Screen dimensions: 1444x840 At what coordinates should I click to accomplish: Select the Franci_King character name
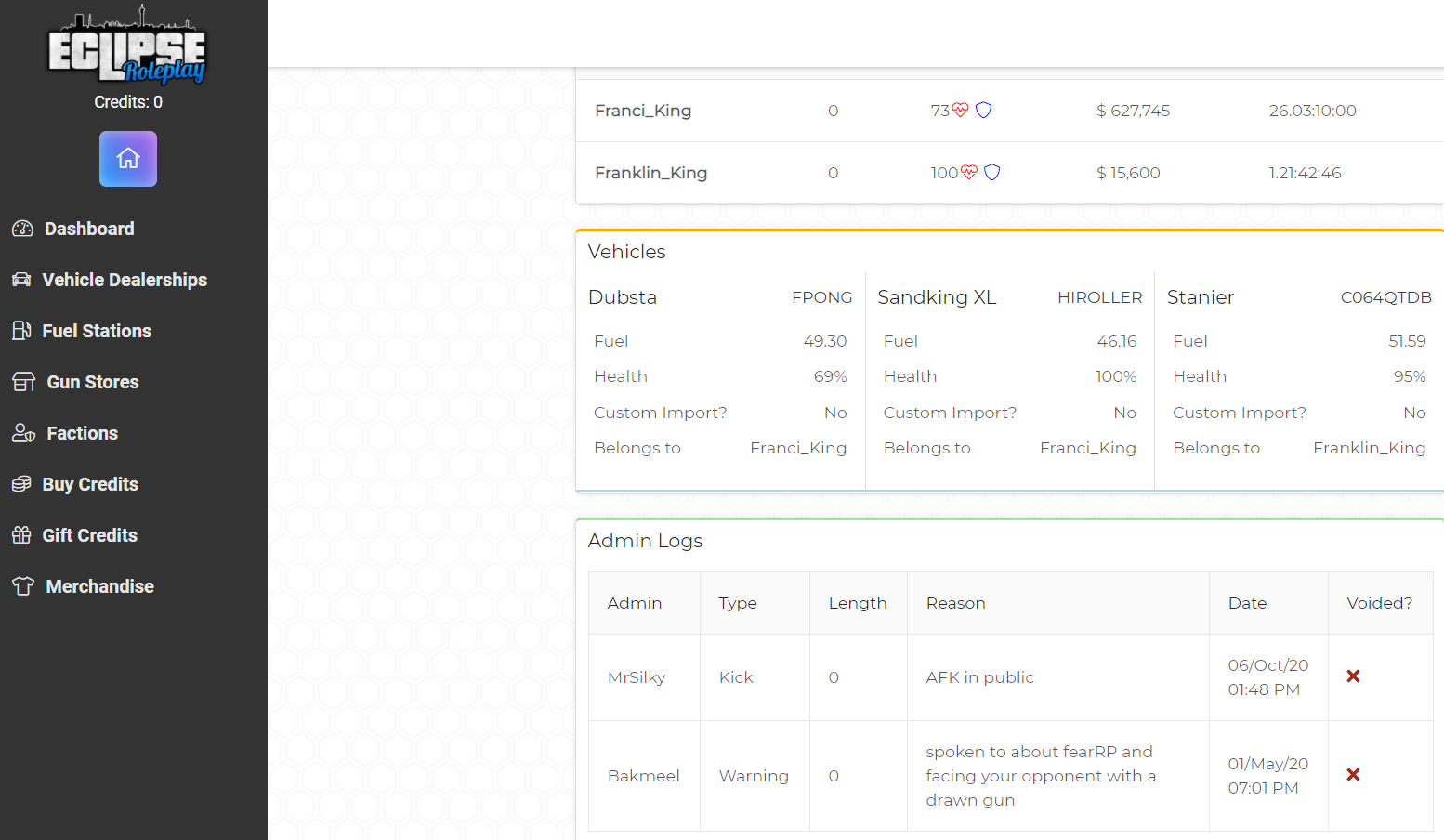click(x=643, y=111)
